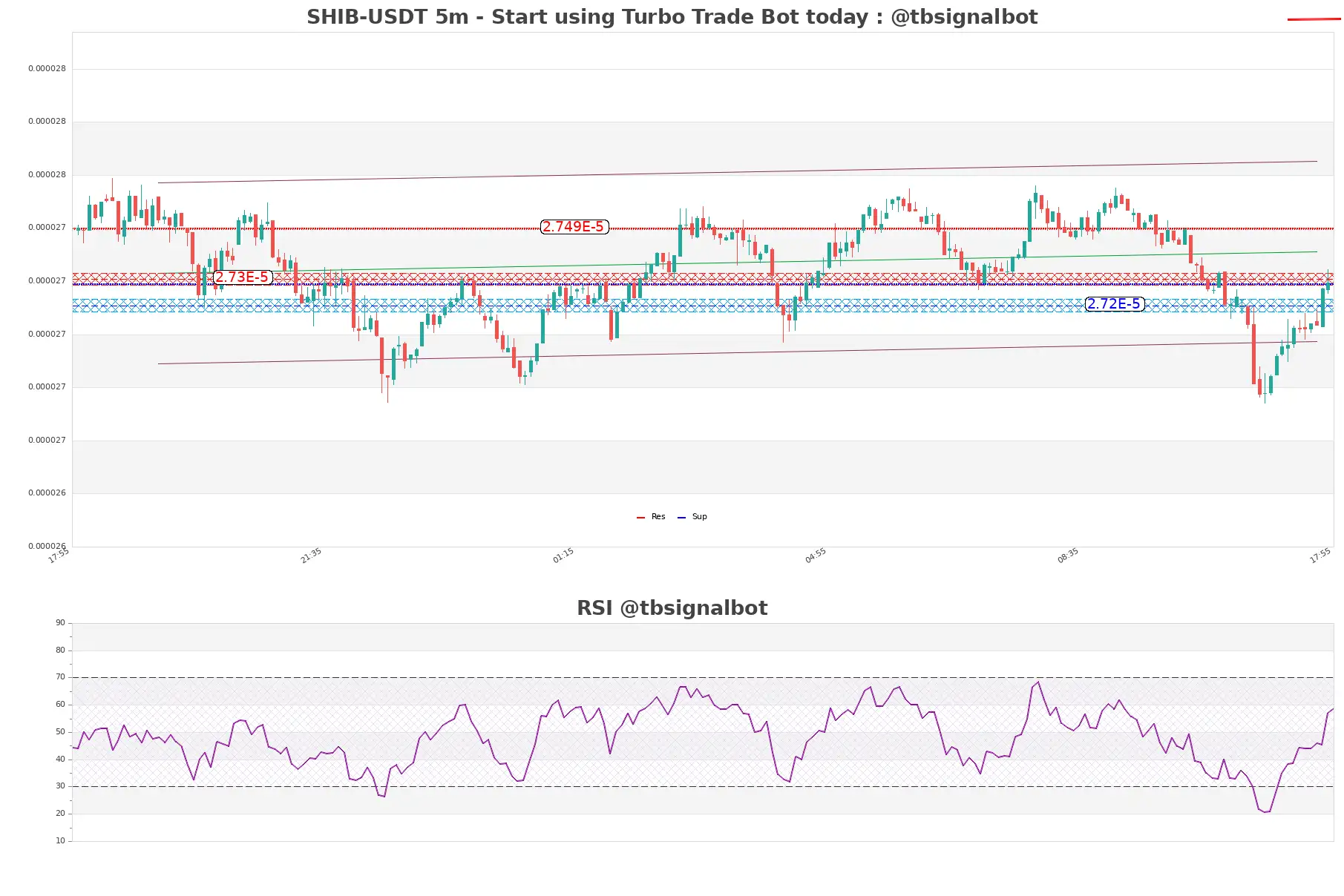
Task: Click the RSI 40 axis label
Action: click(x=60, y=760)
